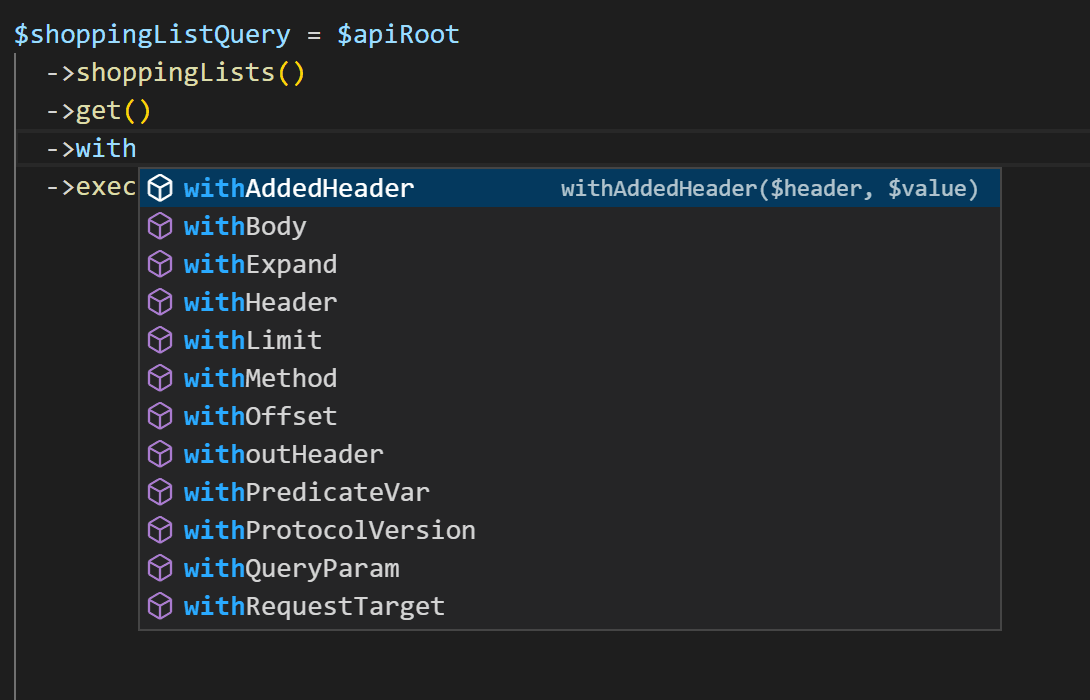Select the withPredicateVar suggestion
This screenshot has width=1090, height=700.
coord(306,492)
